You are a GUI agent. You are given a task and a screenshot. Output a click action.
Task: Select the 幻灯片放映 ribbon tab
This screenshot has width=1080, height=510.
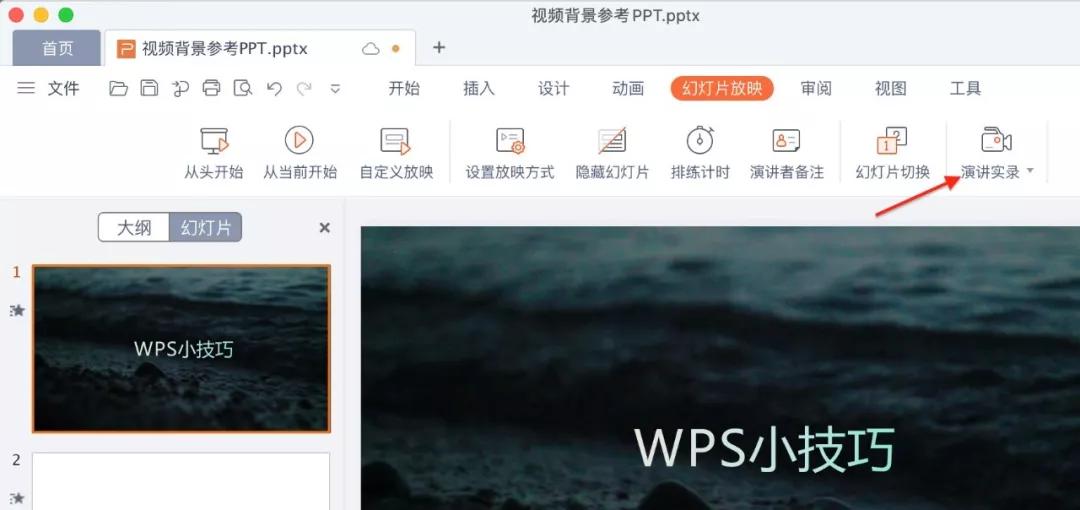pyautogui.click(x=722, y=88)
